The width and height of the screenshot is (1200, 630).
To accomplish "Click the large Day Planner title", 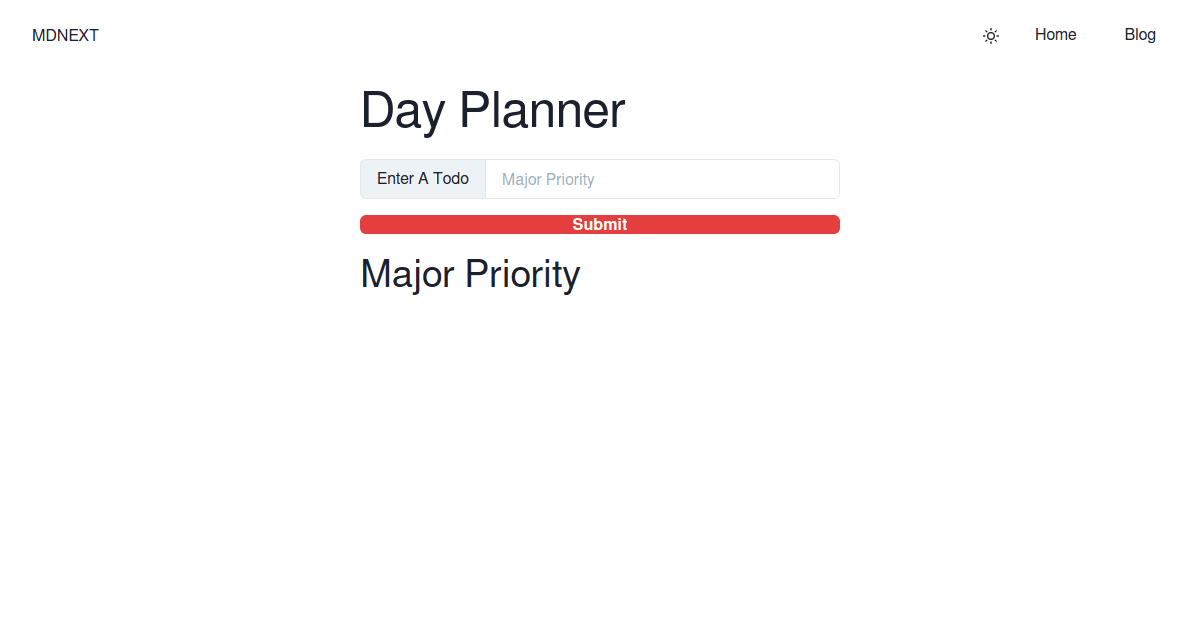I will pos(492,110).
